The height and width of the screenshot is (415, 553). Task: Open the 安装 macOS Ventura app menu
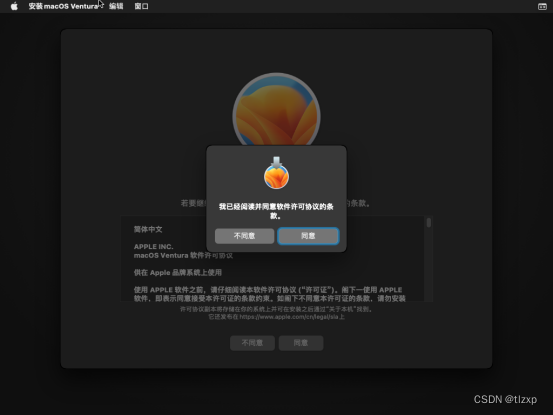[63, 6]
